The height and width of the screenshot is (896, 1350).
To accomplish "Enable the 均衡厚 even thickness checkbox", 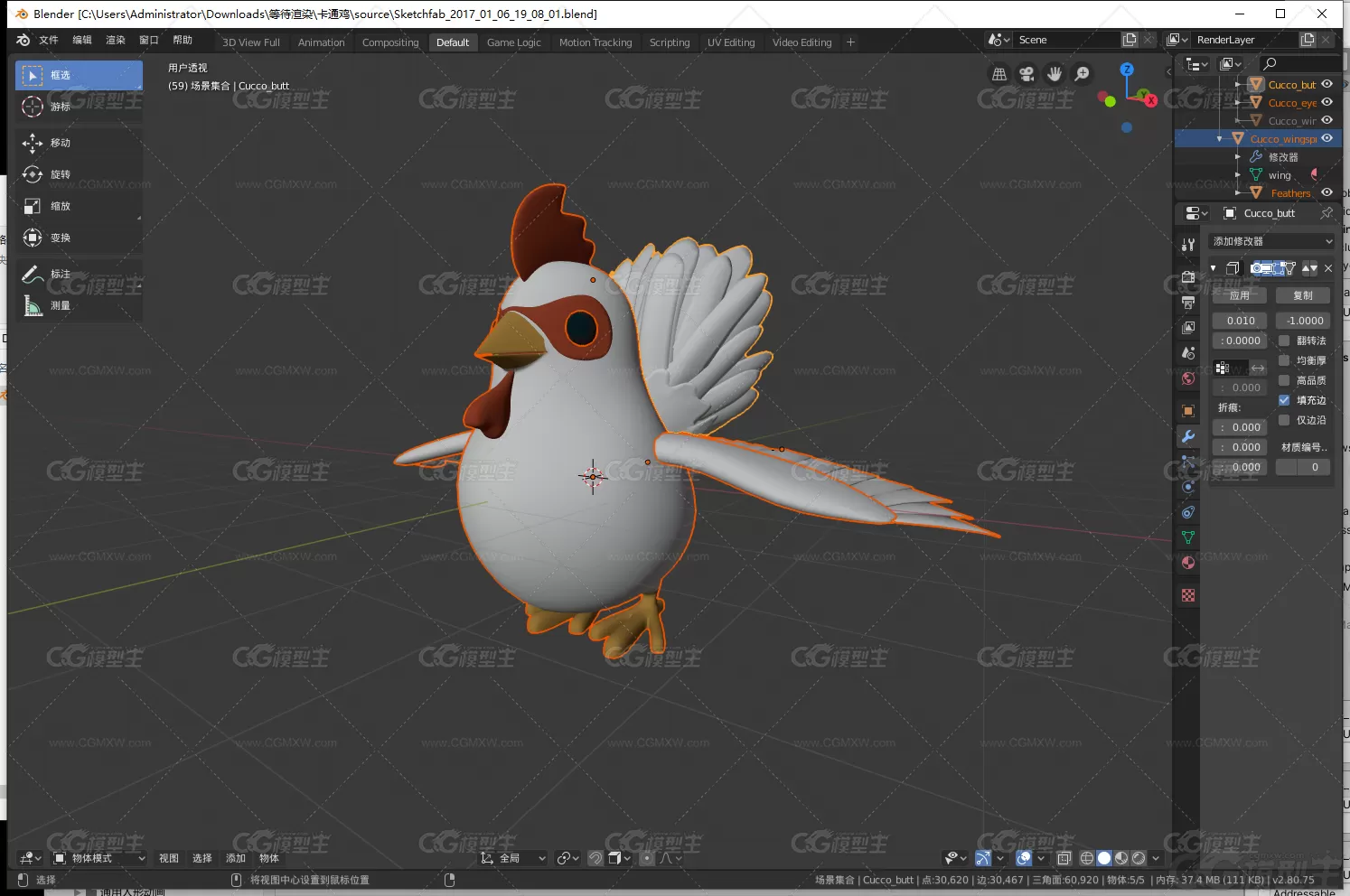I will pyautogui.click(x=1284, y=360).
